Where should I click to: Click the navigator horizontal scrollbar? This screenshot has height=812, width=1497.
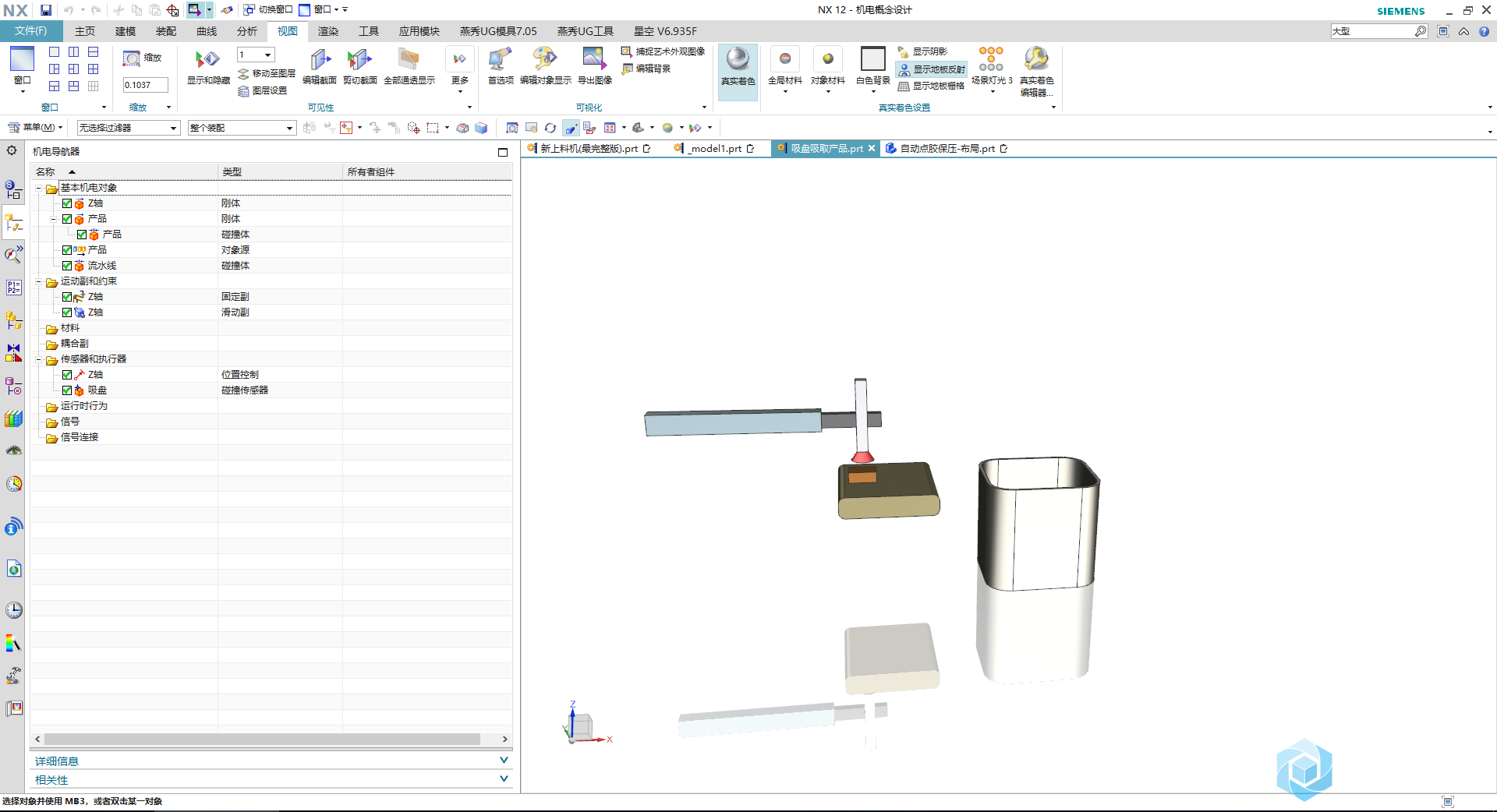coord(263,739)
